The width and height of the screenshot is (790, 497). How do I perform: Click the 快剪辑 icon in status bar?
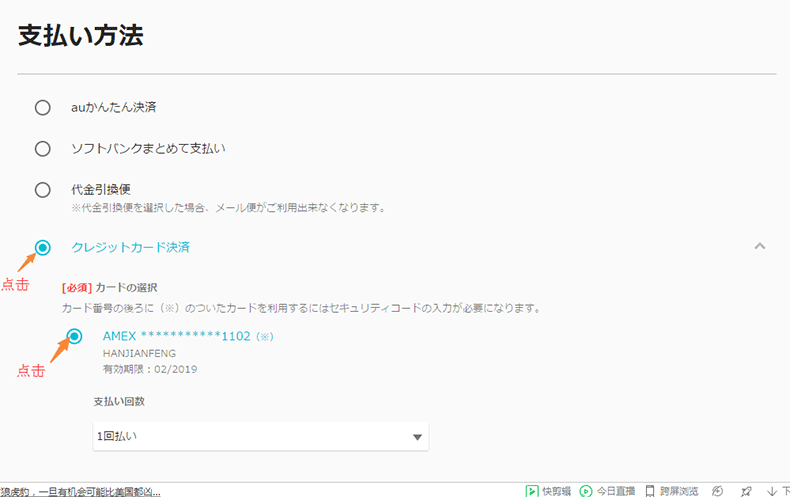pos(532,490)
